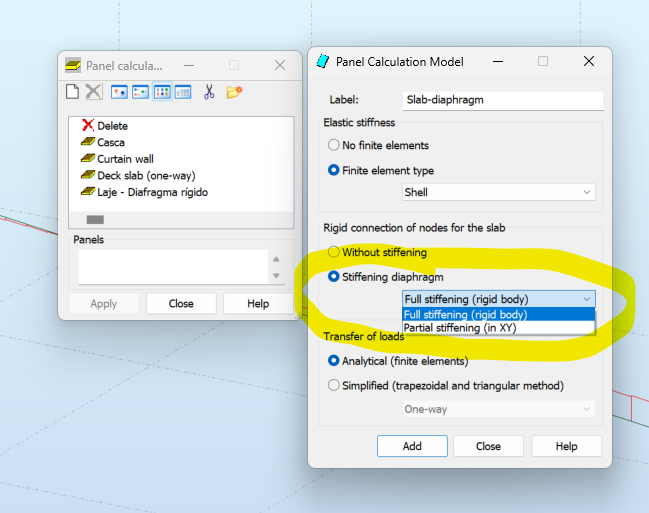Minimize the Panel Calculation Model dialog

[x=498, y=61]
